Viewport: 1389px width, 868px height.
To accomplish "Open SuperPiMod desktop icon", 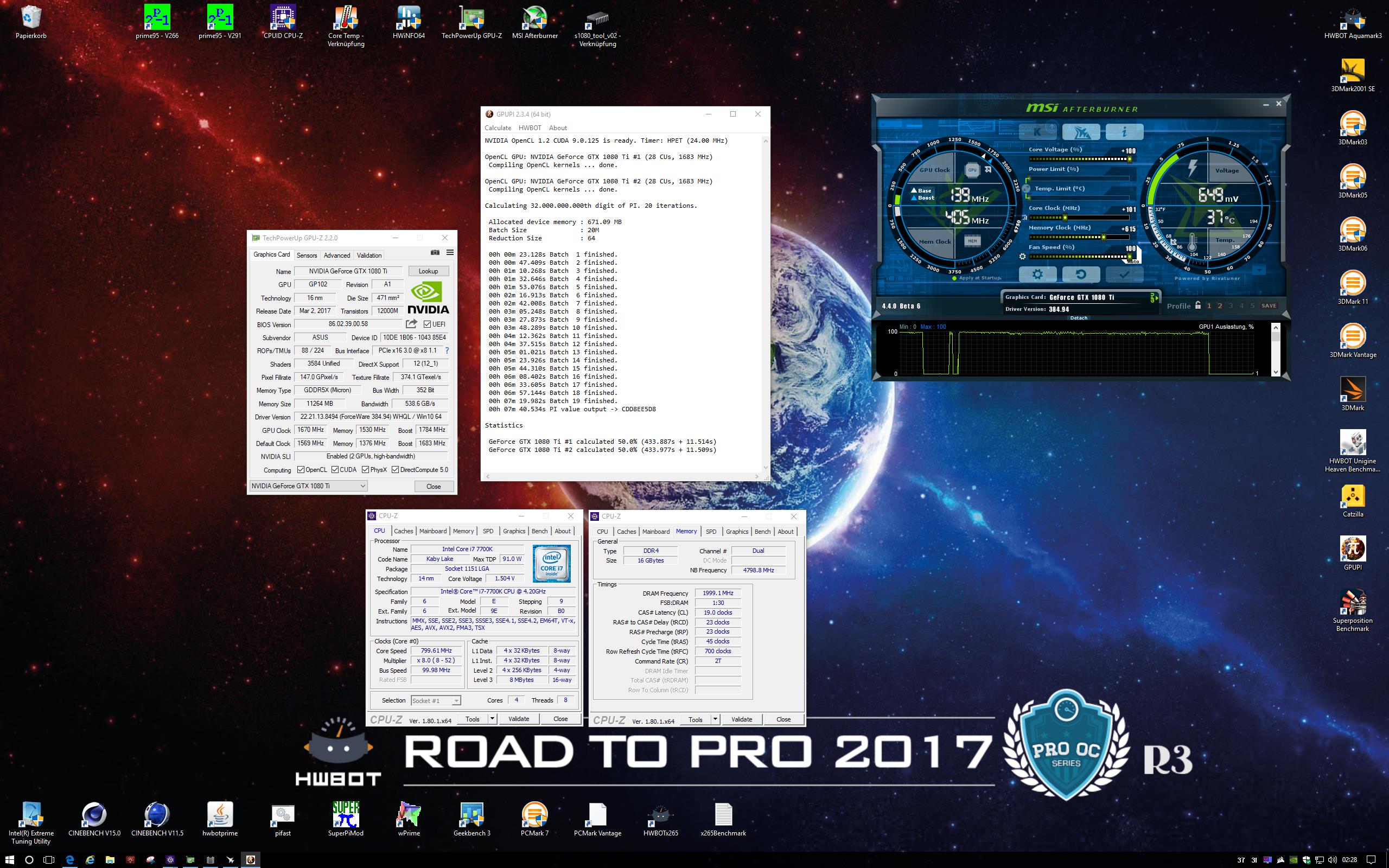I will coord(346,820).
